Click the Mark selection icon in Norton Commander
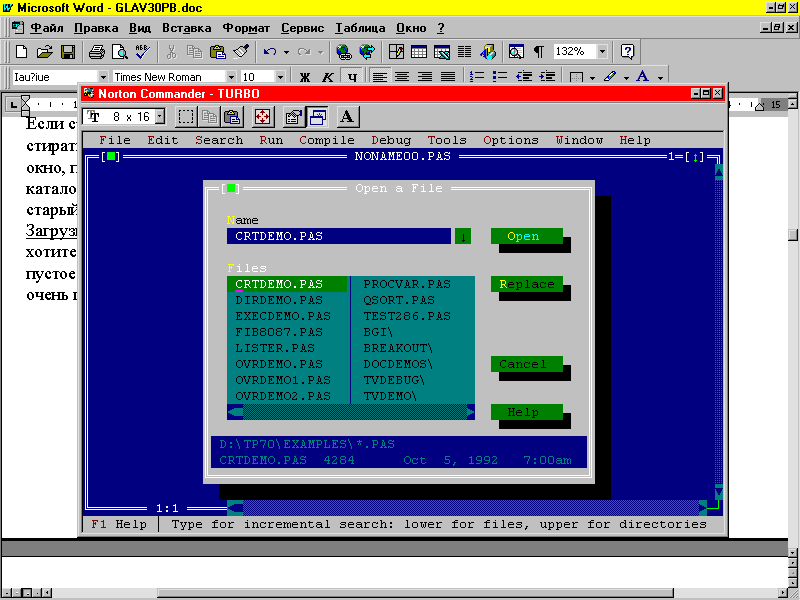Image resolution: width=800 pixels, height=600 pixels. point(186,117)
